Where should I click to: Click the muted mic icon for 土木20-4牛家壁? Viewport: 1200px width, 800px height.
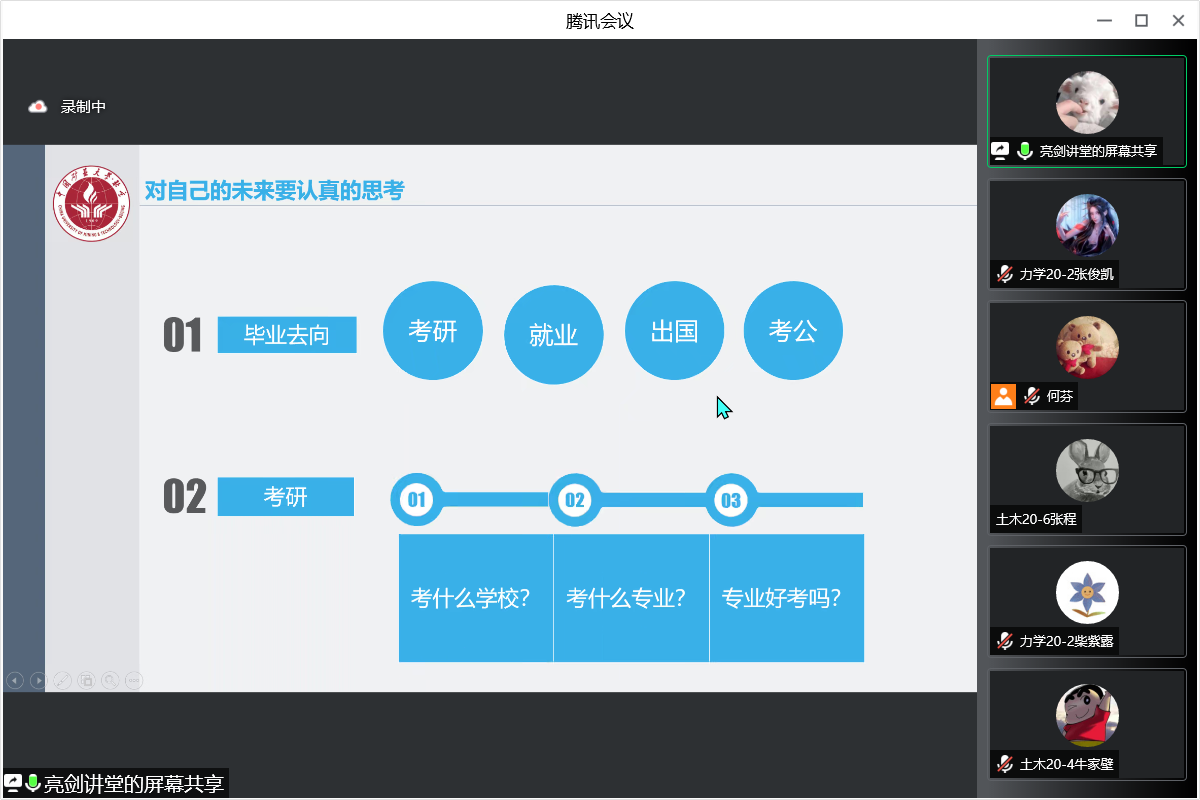[x=1004, y=764]
